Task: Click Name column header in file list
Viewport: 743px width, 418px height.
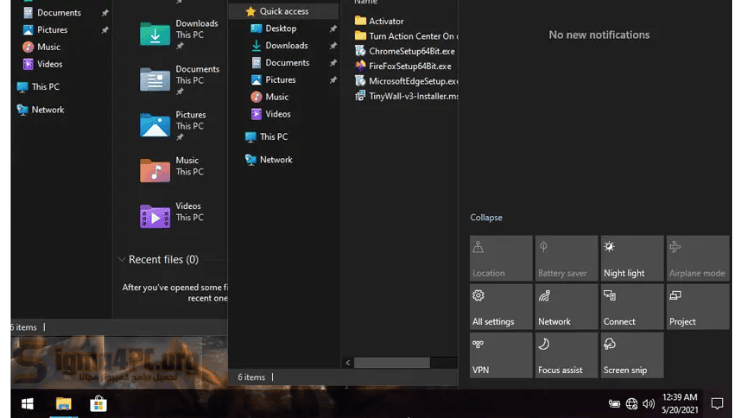Action: (x=366, y=2)
